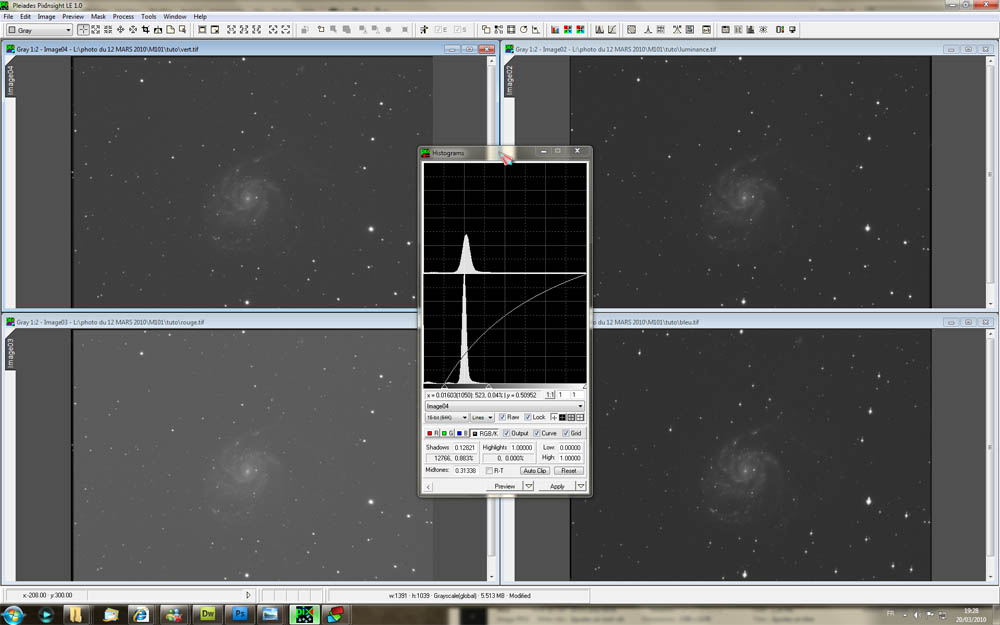The height and width of the screenshot is (625, 1000).
Task: Click the Photoshop icon in the taskbar
Action: click(x=241, y=612)
